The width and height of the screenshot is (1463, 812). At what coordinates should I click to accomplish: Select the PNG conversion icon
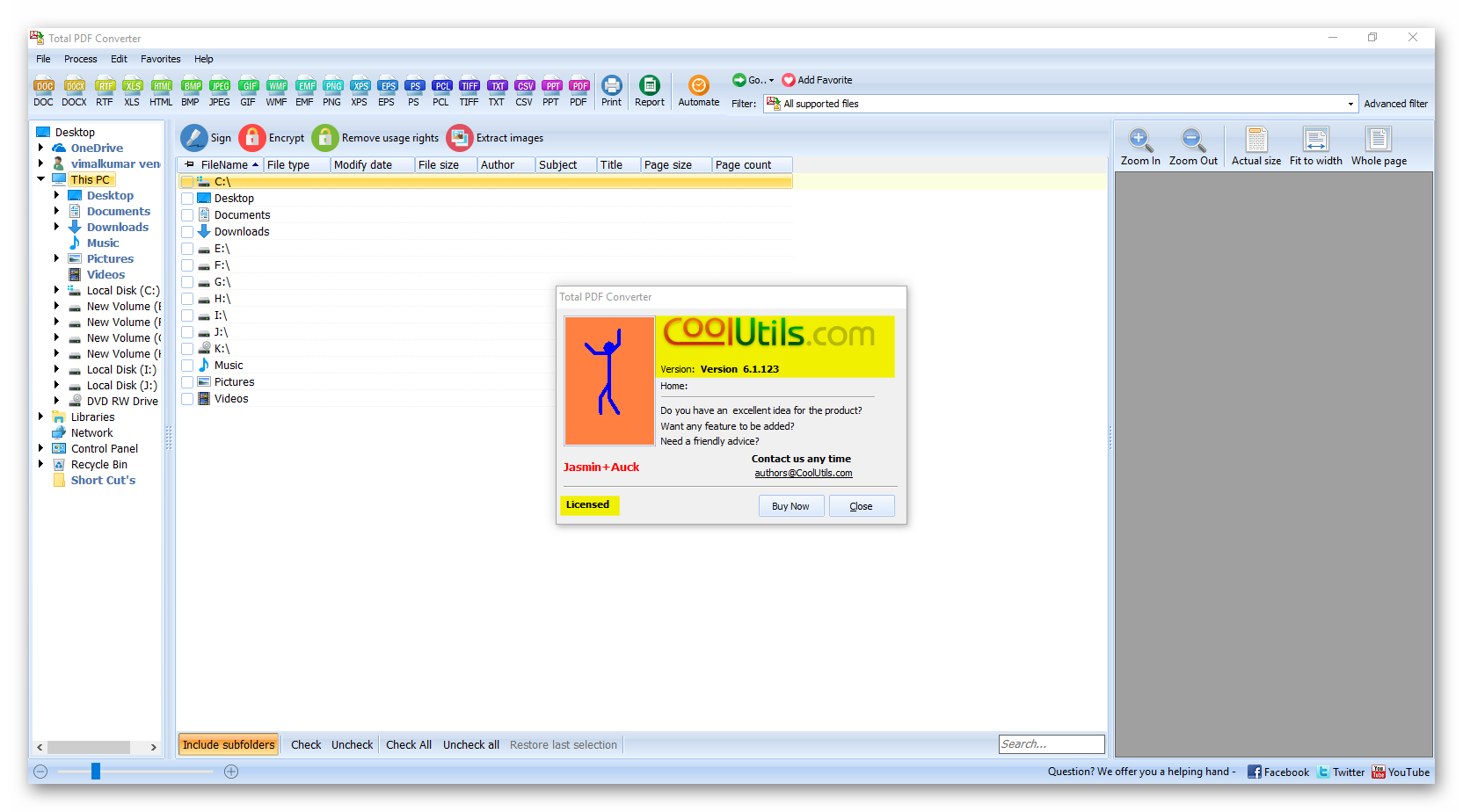(x=332, y=91)
